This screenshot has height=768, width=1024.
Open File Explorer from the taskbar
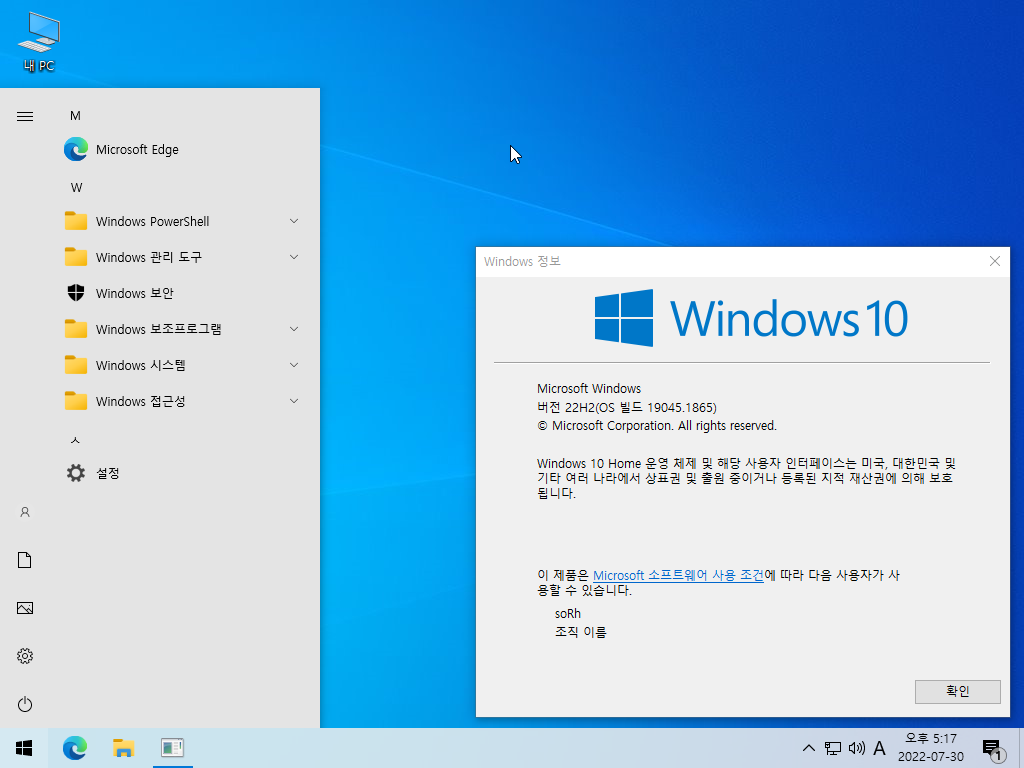click(123, 748)
